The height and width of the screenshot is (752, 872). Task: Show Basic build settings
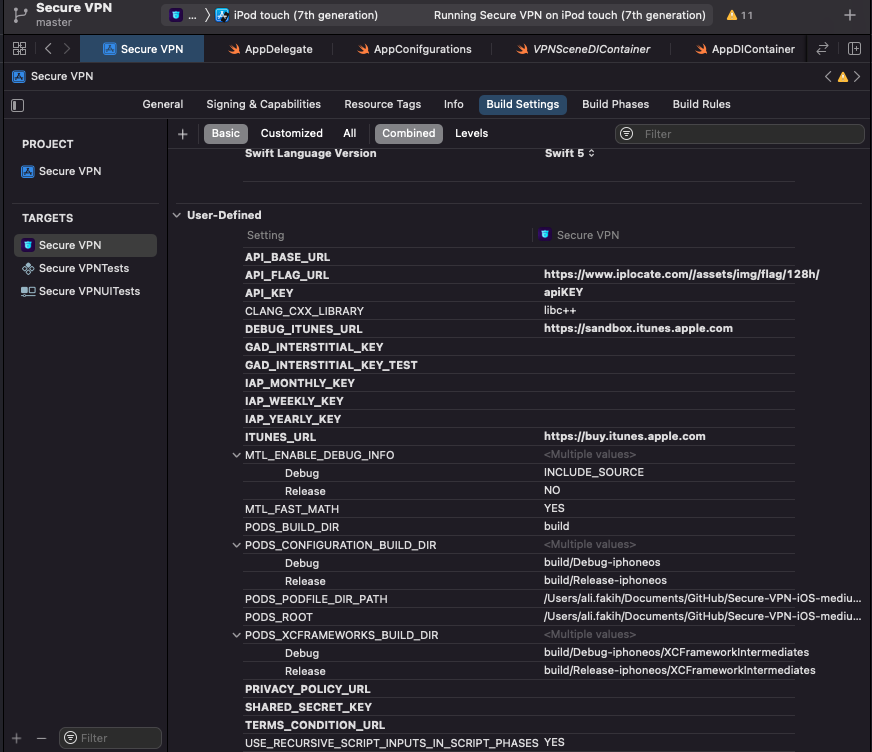coord(225,133)
